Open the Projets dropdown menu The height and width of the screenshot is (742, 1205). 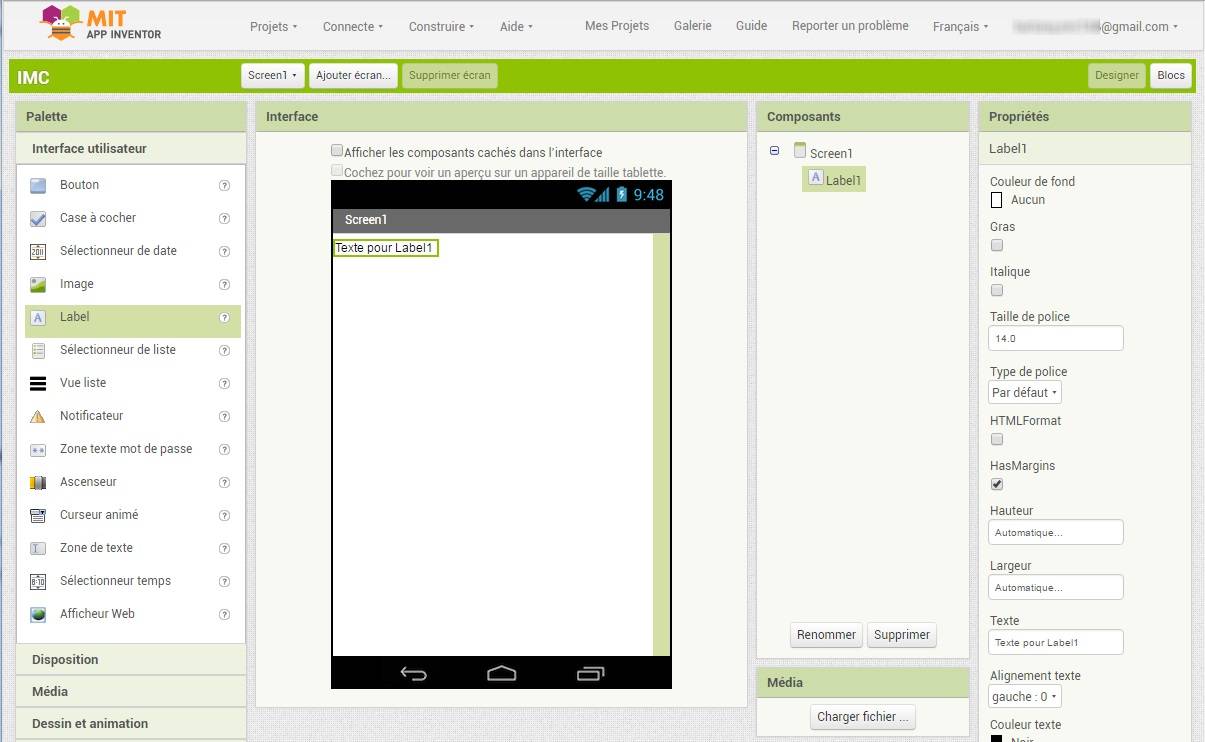273,27
